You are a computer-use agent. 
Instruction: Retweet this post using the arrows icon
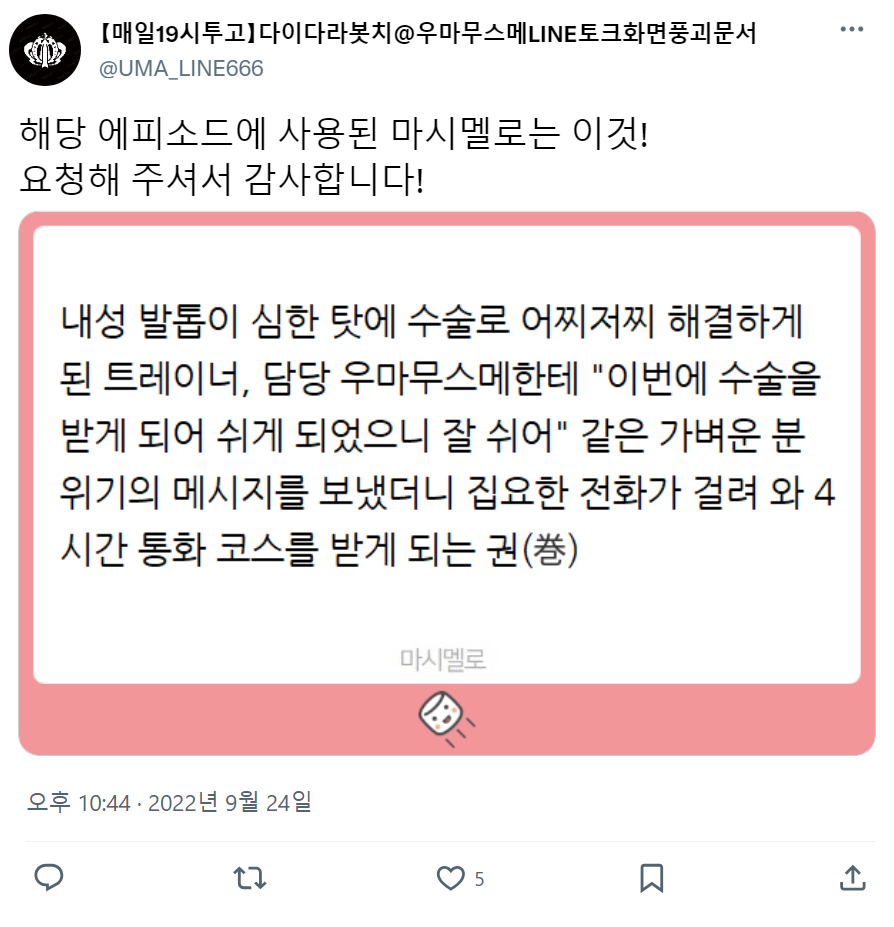point(250,879)
